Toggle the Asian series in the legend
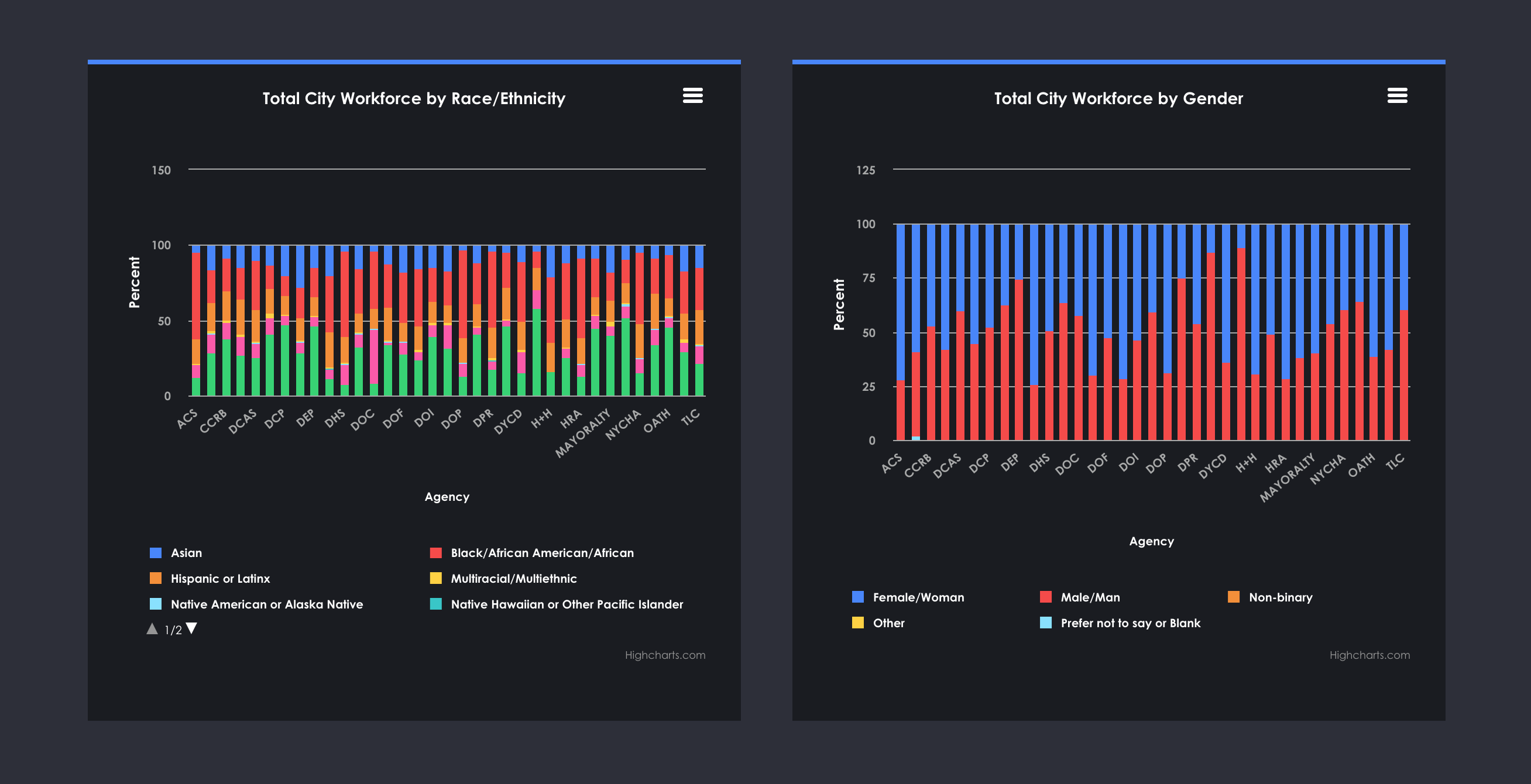Screen dimensions: 1531x784 (176, 553)
